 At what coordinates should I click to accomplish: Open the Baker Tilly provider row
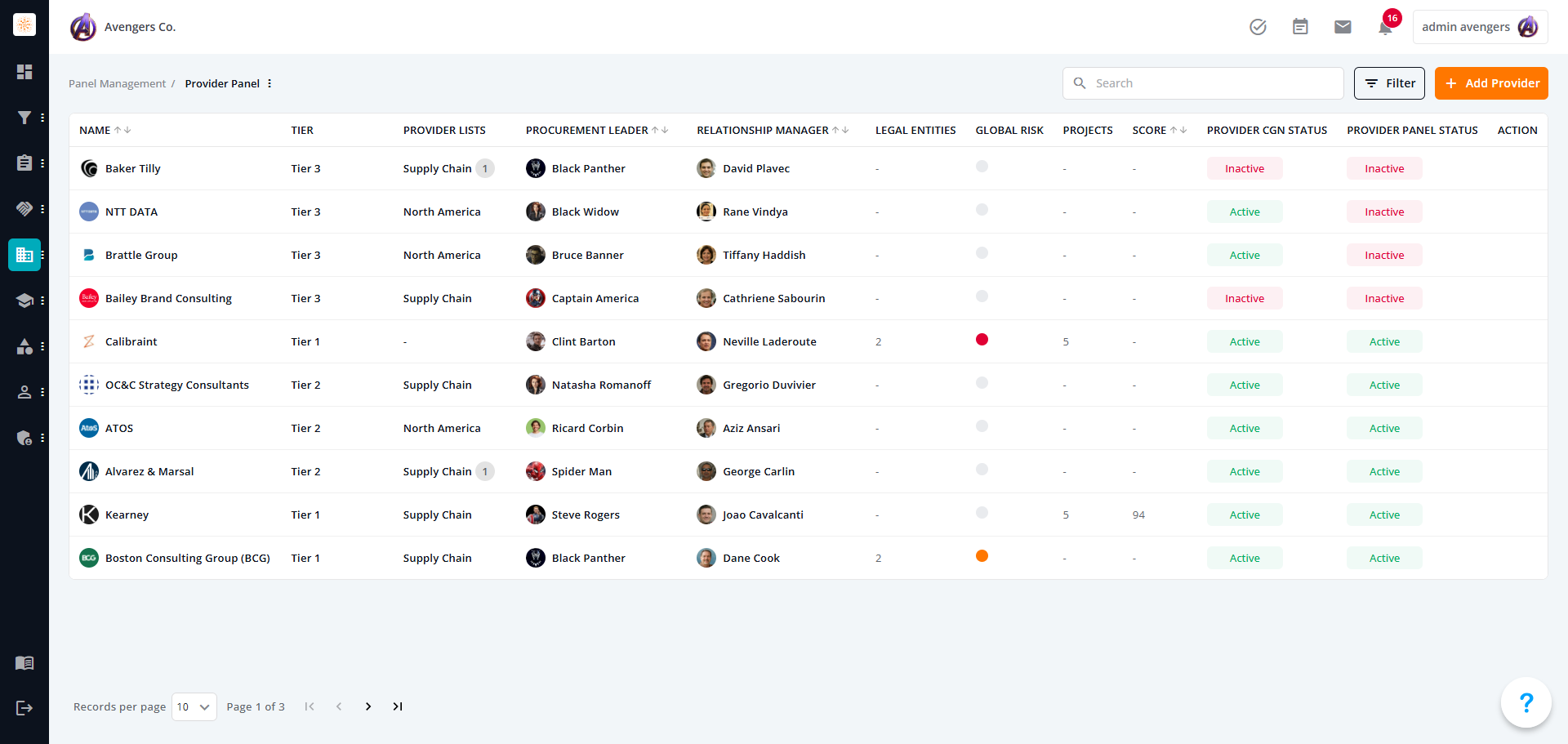pos(808,168)
